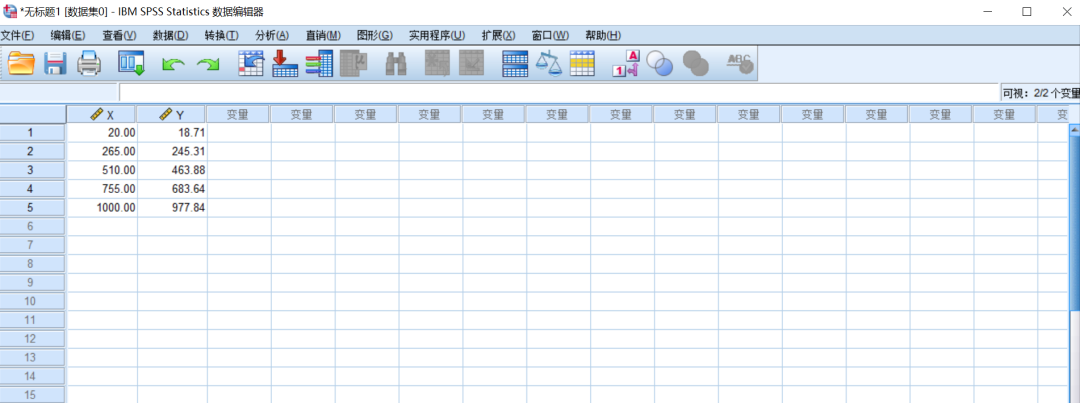1080x403 pixels.
Task: Select the Go to case icon
Action: (251, 63)
